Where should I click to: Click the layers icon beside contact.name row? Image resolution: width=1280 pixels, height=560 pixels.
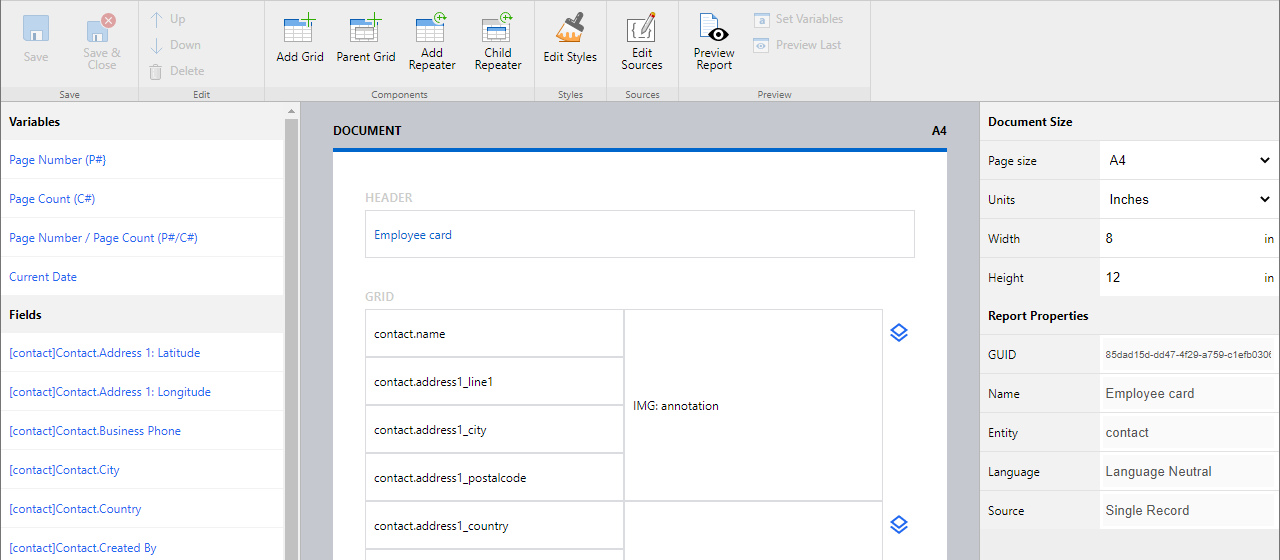coord(898,333)
